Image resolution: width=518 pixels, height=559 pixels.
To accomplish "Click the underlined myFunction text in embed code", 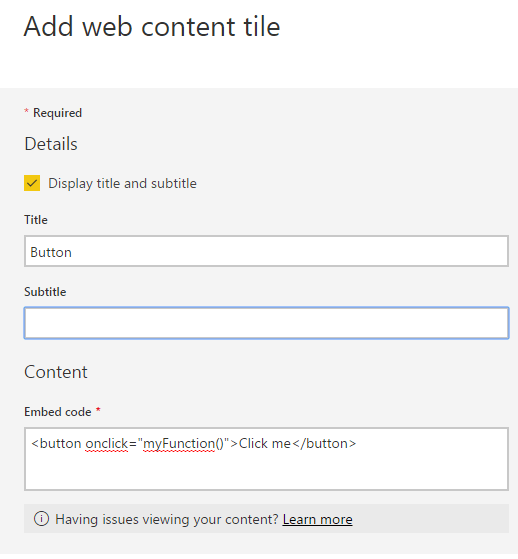I will point(179,444).
